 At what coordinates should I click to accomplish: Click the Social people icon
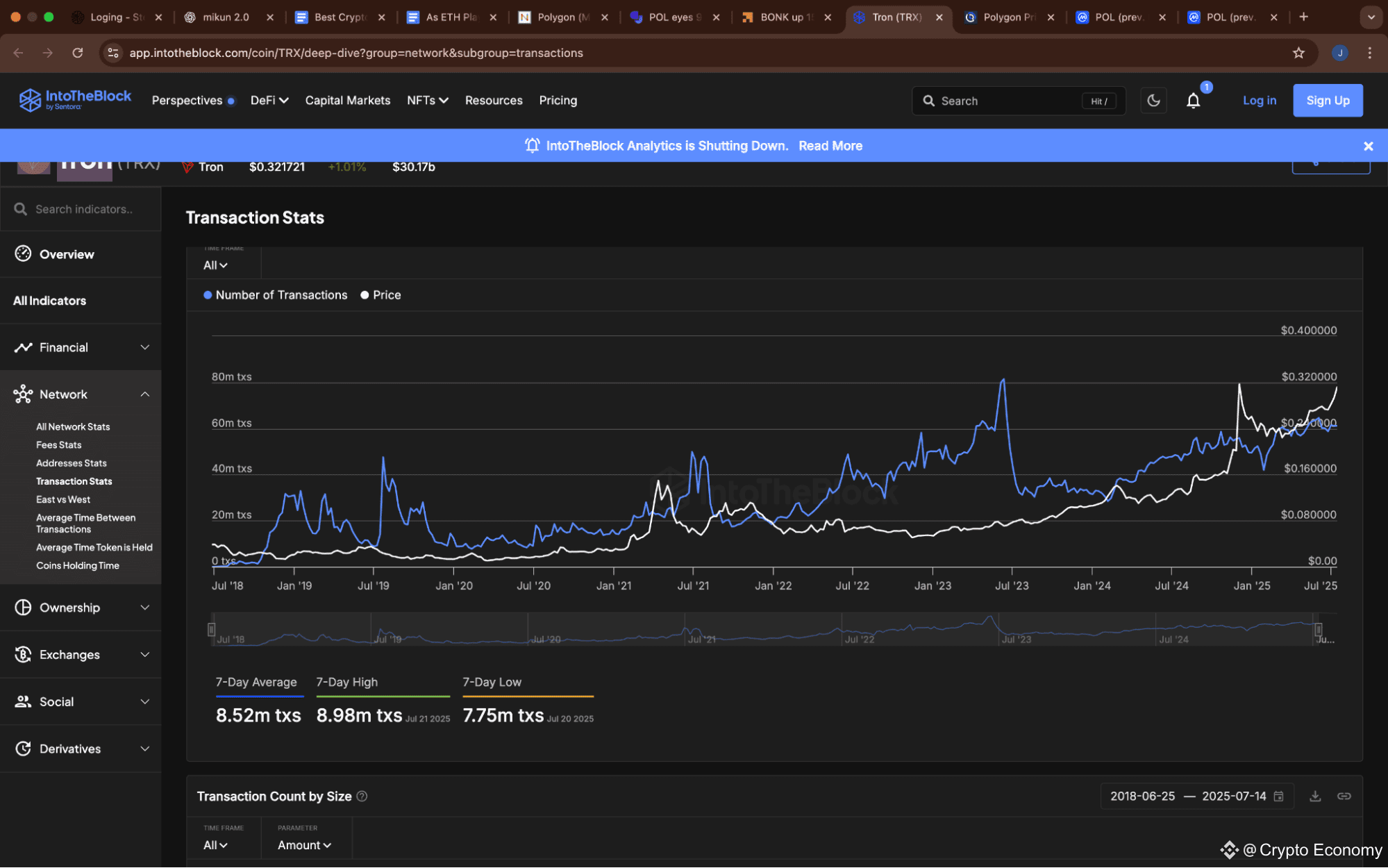click(23, 701)
